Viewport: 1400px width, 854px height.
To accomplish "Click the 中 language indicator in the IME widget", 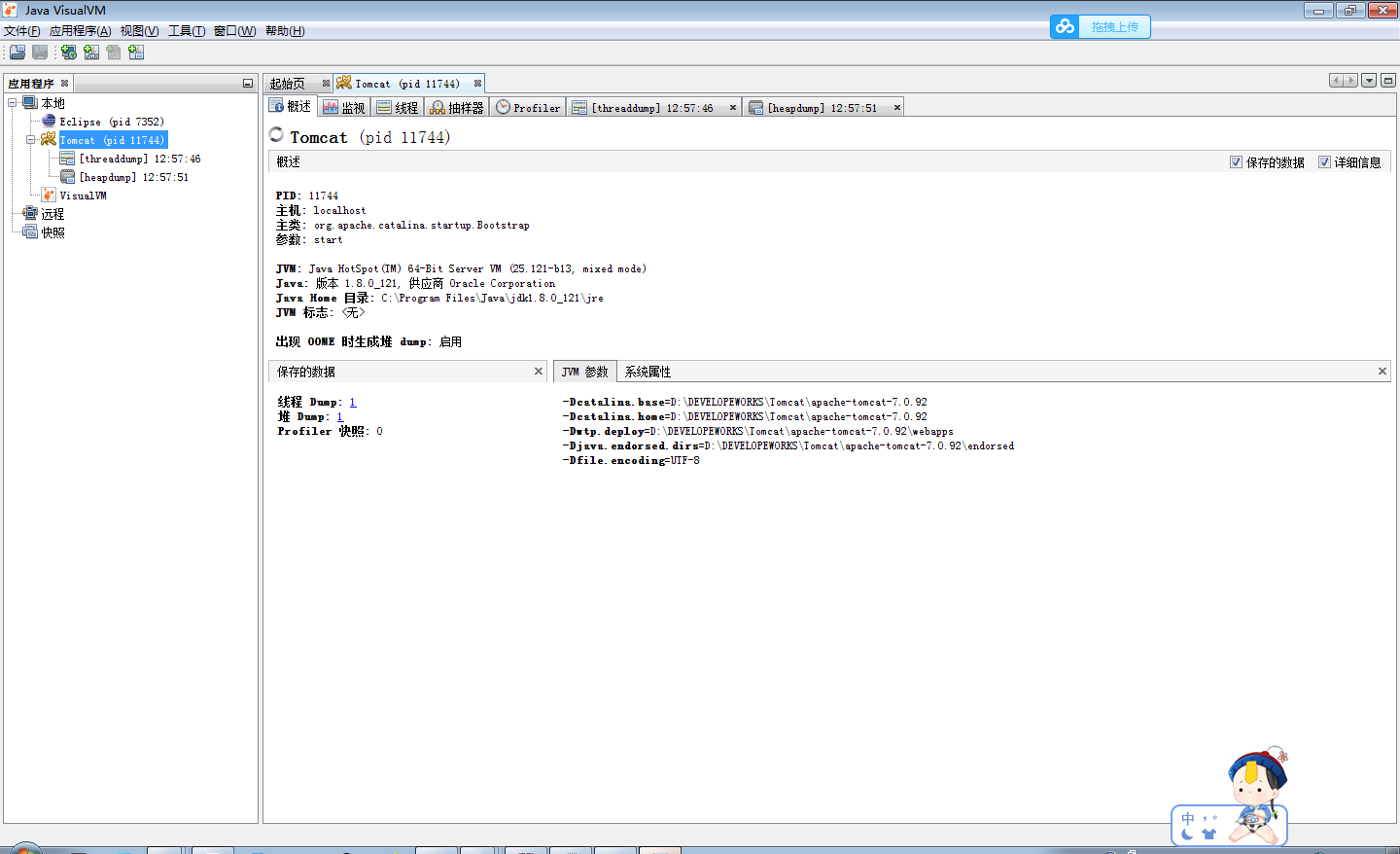I will [x=1188, y=819].
